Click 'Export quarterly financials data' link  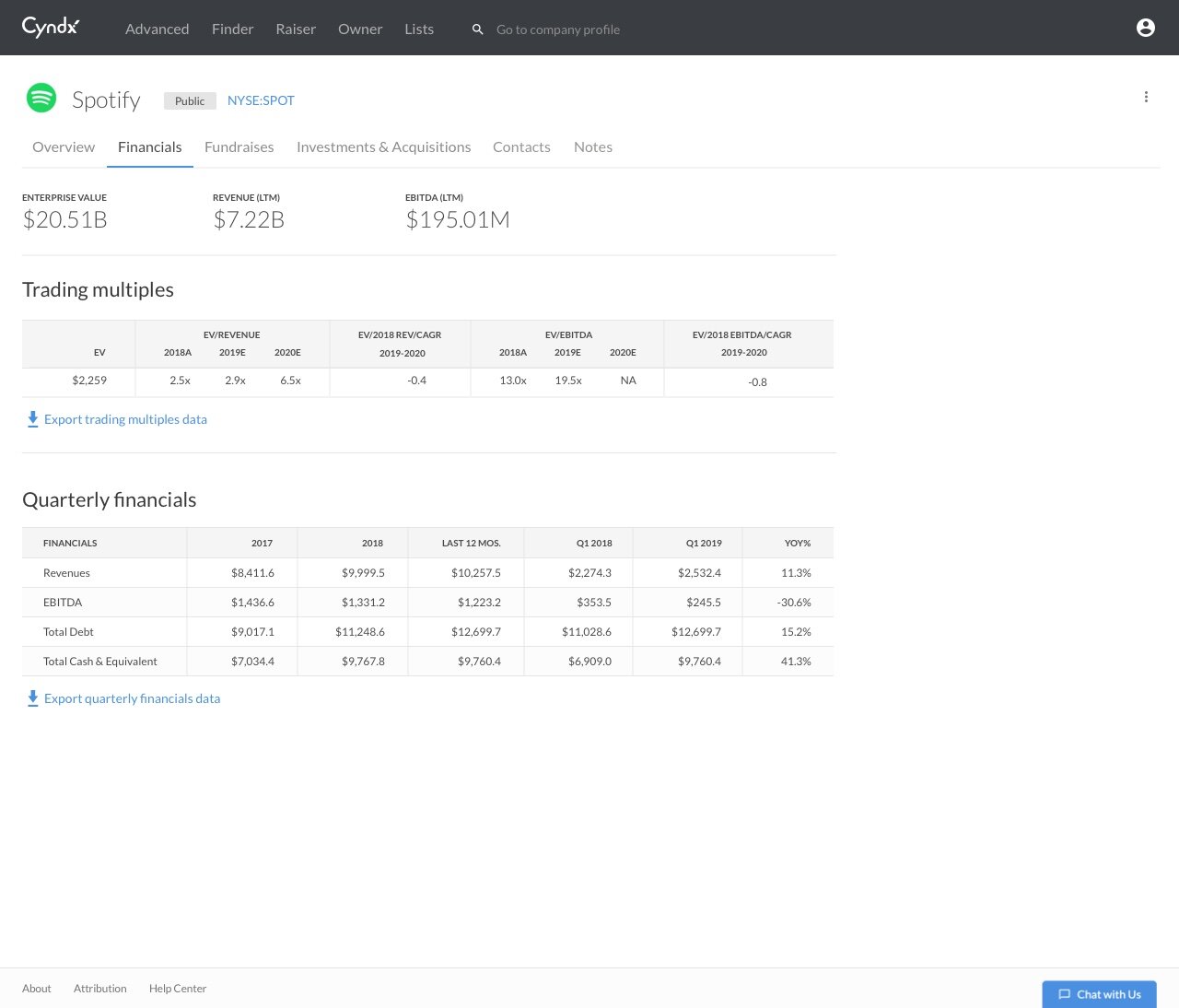132,698
